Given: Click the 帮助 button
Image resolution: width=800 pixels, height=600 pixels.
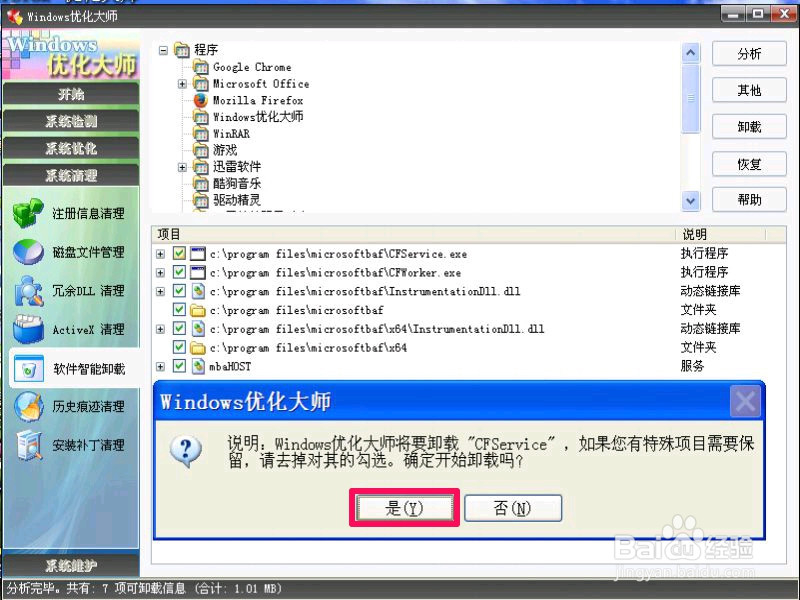Looking at the screenshot, I should [x=749, y=199].
